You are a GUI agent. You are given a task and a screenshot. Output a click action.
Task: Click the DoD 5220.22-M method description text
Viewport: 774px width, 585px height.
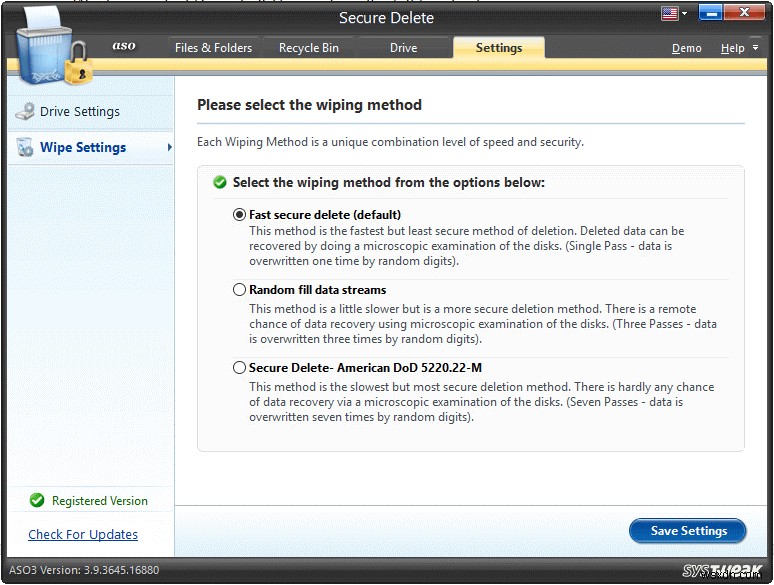pos(481,402)
